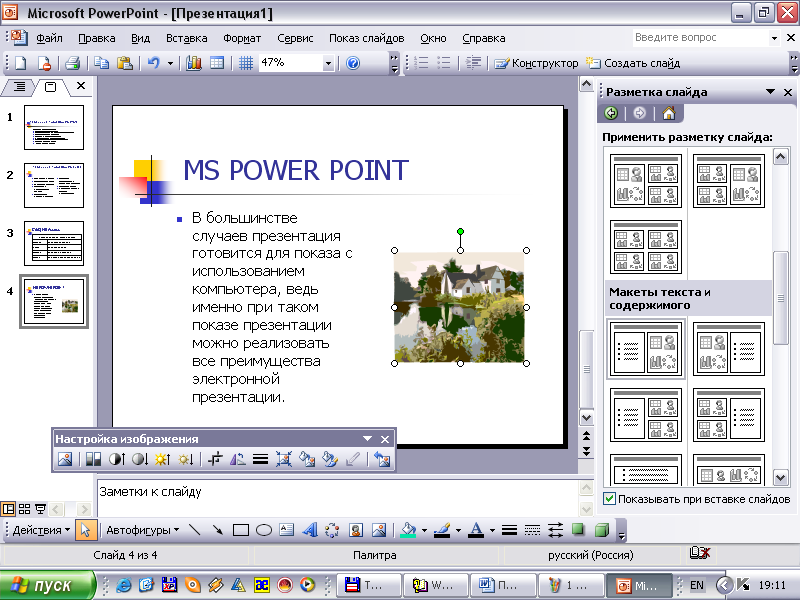The image size is (800, 600).
Task: Start slide show from view buttons
Action: coord(40,509)
